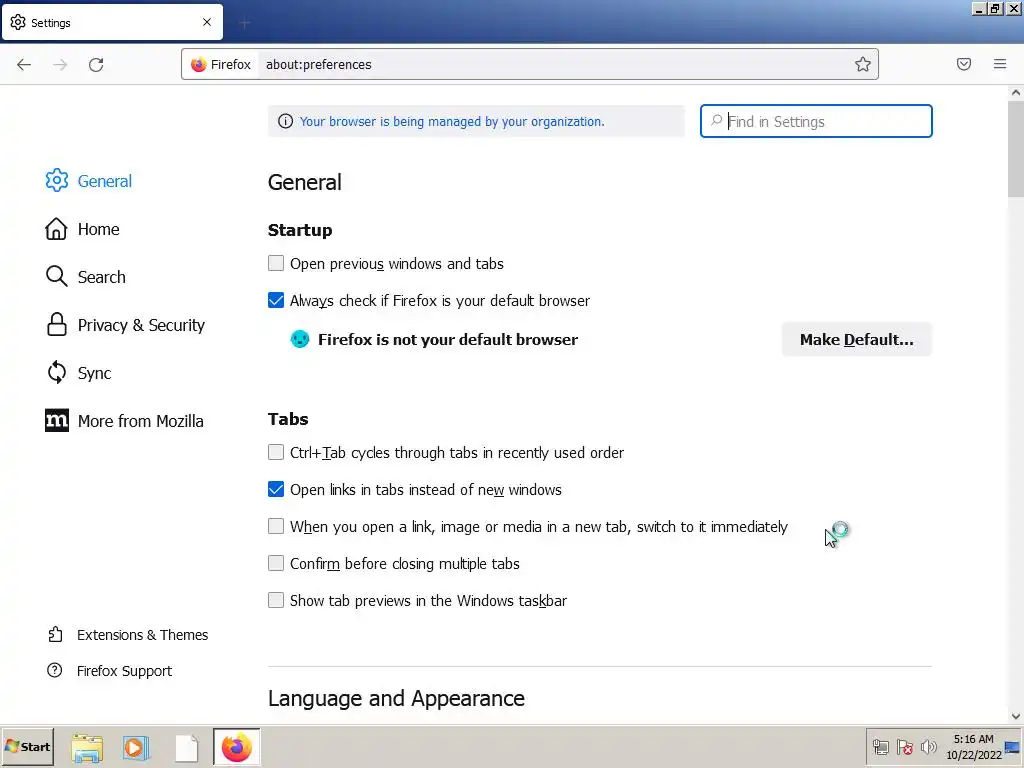Go back using the back arrow

point(24,64)
